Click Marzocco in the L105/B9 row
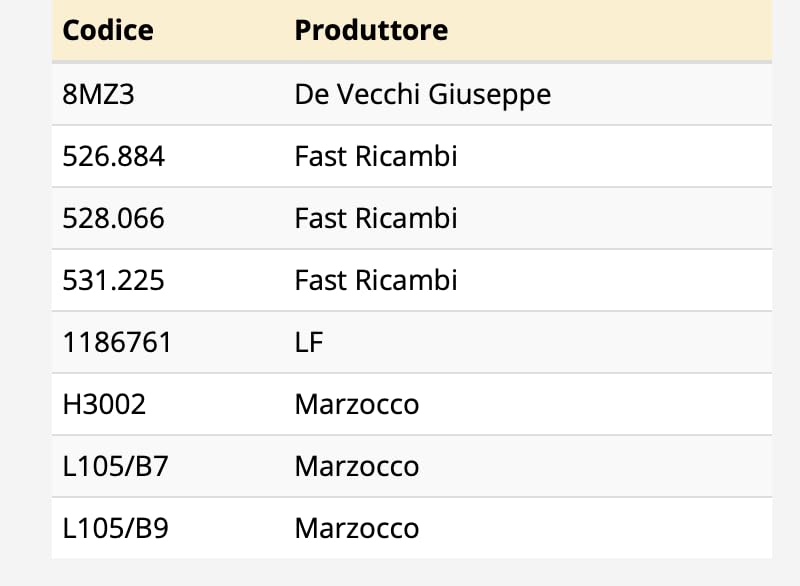800x586 pixels. point(357,529)
